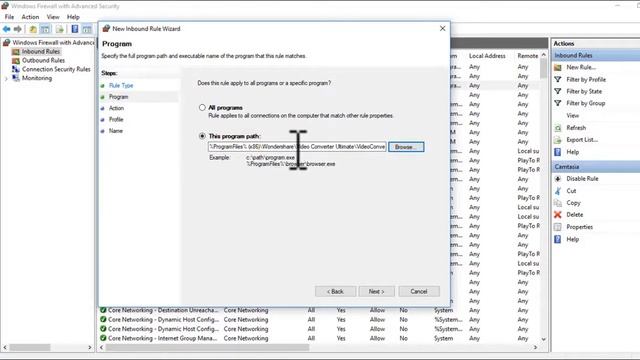Expand the Monitoring tree node

point(6,78)
